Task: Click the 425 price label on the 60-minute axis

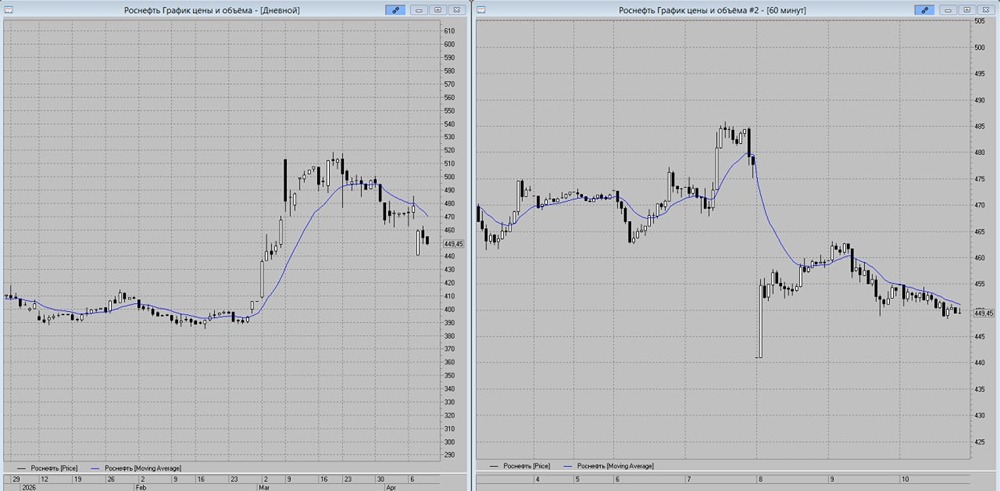Action: click(978, 442)
